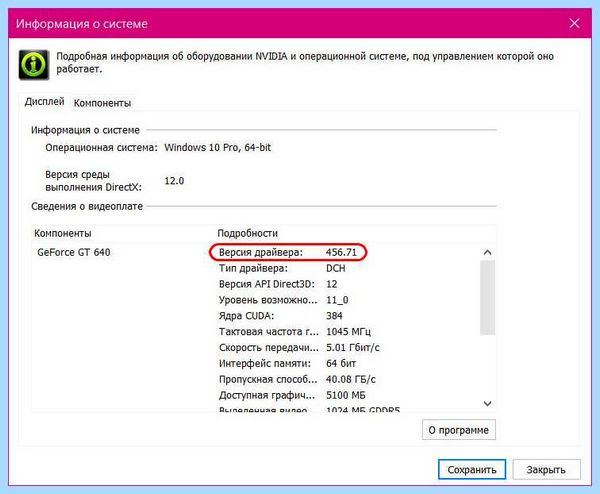Click the Сохранить button

[x=472, y=470]
